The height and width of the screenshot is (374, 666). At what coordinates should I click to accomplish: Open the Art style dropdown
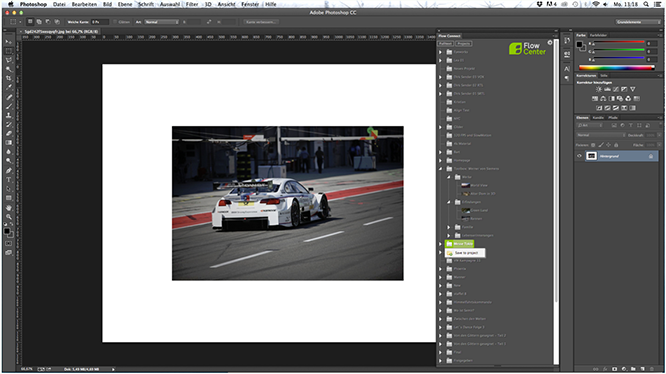point(161,22)
